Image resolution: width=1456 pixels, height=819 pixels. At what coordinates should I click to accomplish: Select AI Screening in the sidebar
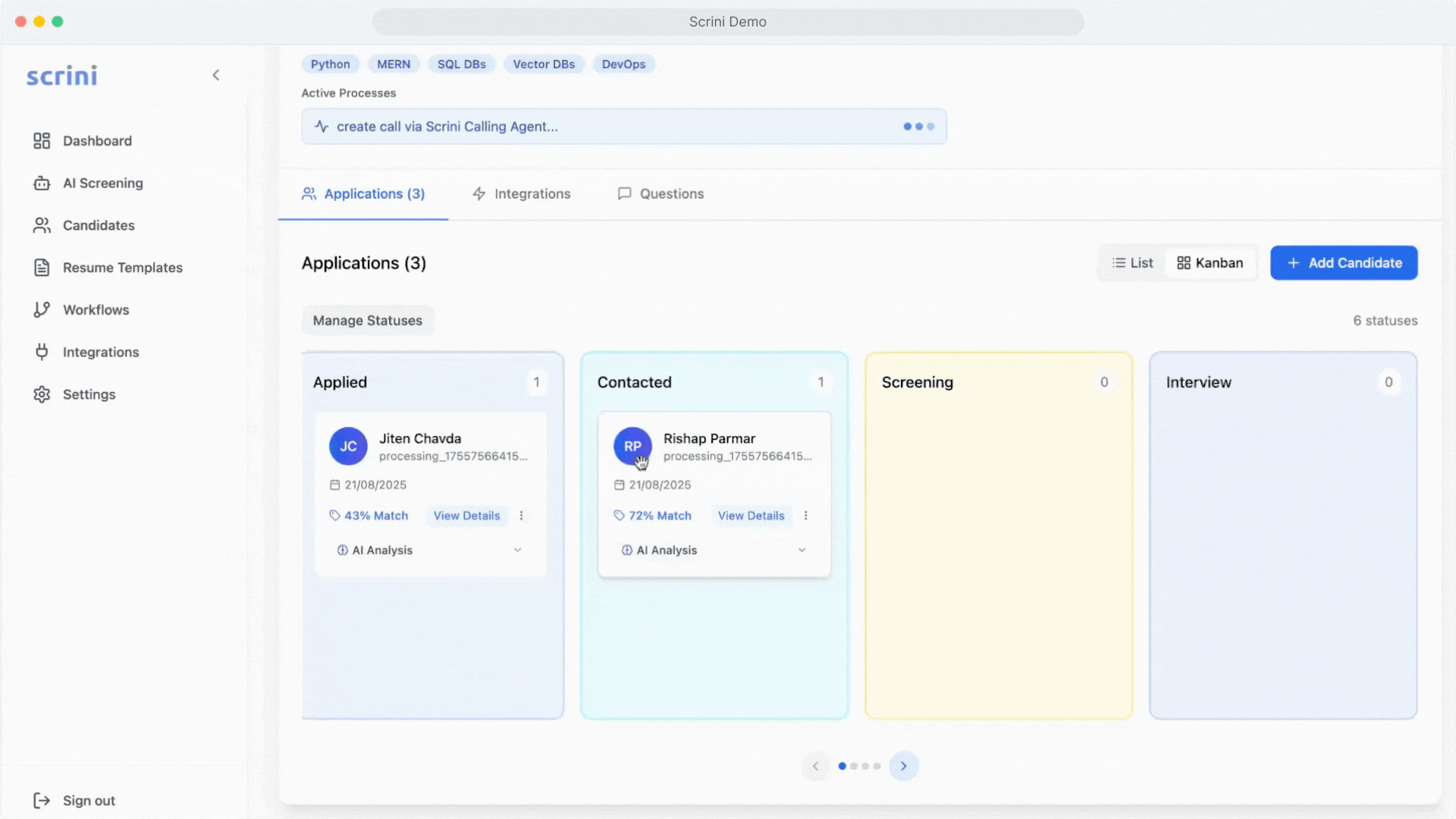(102, 183)
